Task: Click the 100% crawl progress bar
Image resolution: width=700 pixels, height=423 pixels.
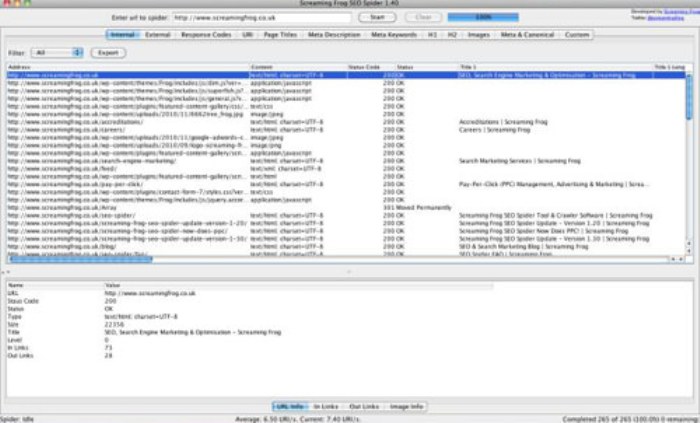Action: pyautogui.click(x=483, y=17)
